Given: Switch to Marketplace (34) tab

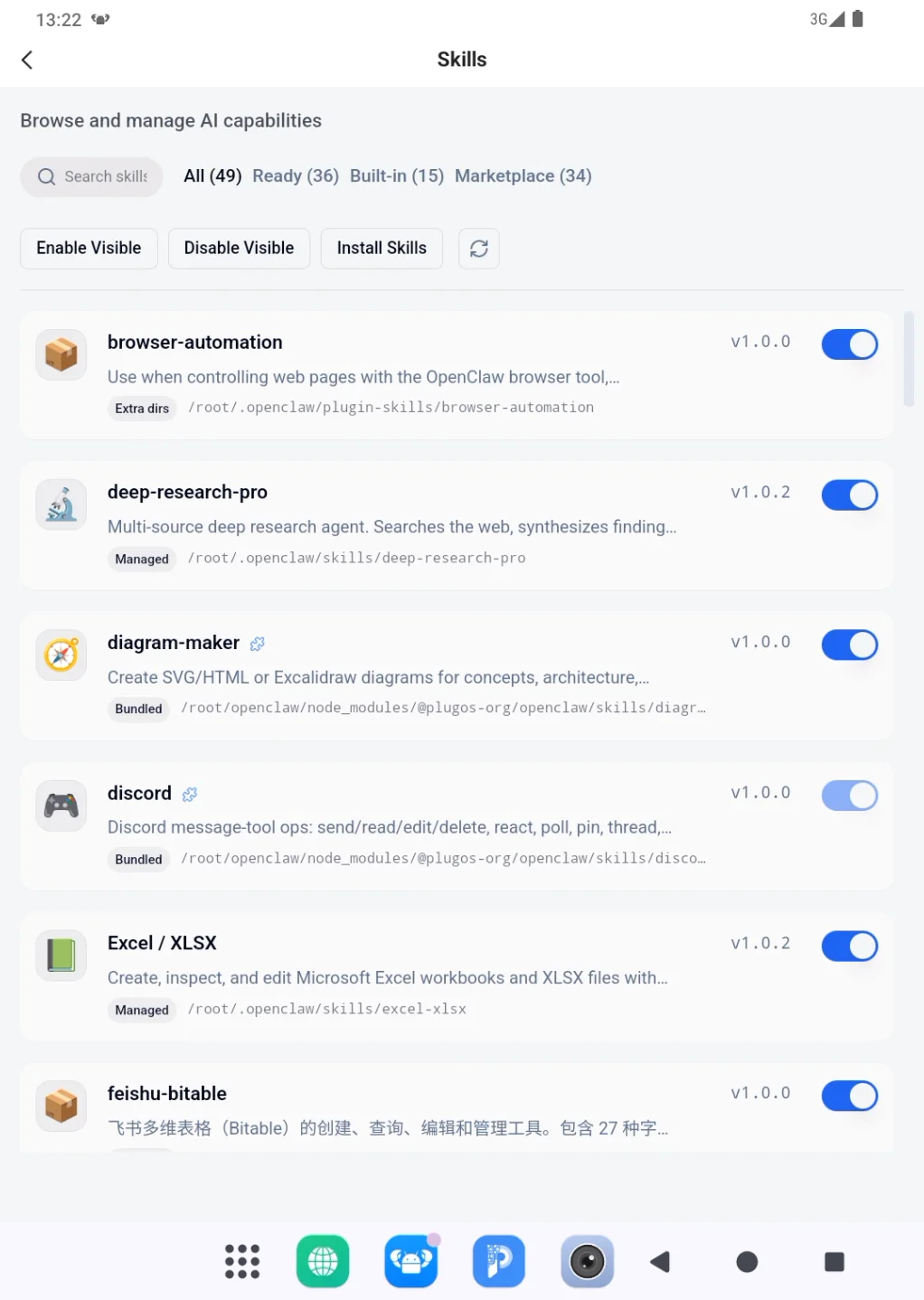Looking at the screenshot, I should [x=523, y=176].
